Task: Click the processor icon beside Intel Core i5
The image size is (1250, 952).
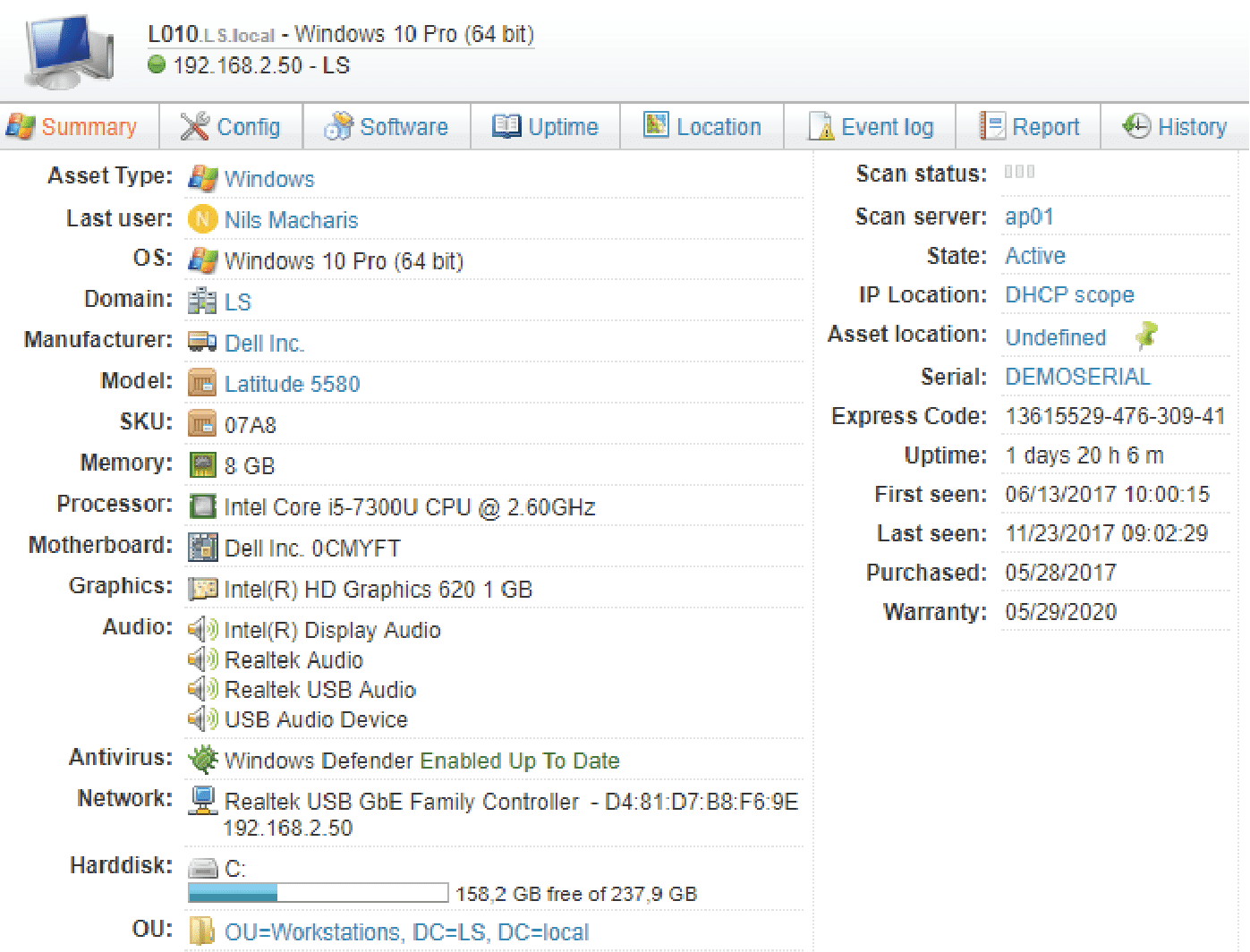Action: [203, 506]
